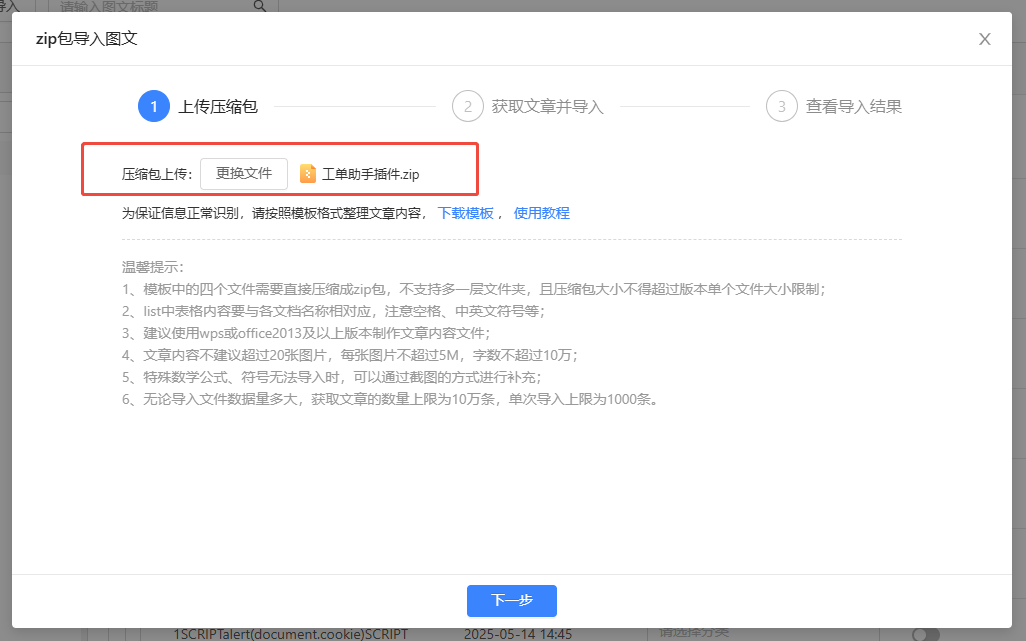
Task: Click the 1SCRIPTalert(document.cookie)SCRIPT row title
Action: (x=291, y=634)
